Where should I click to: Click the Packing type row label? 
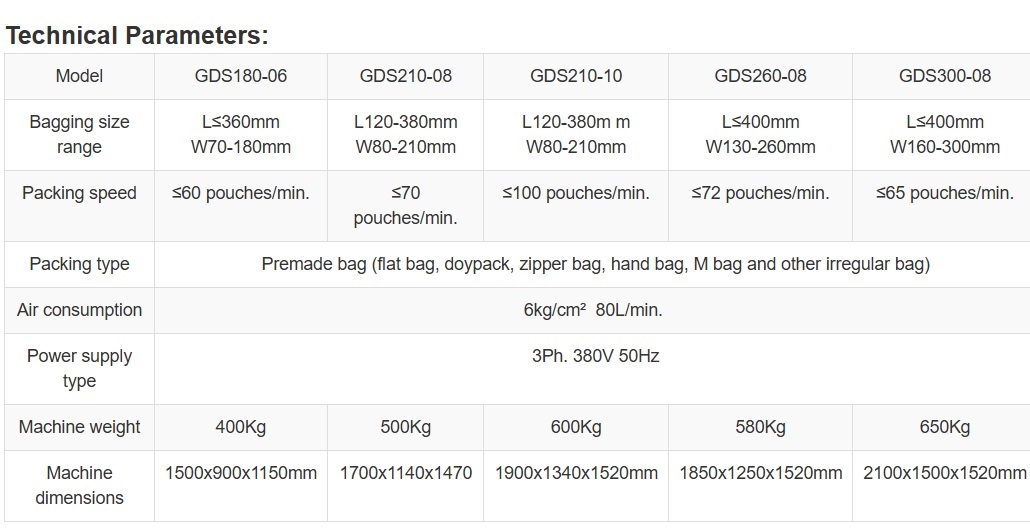tap(79, 264)
